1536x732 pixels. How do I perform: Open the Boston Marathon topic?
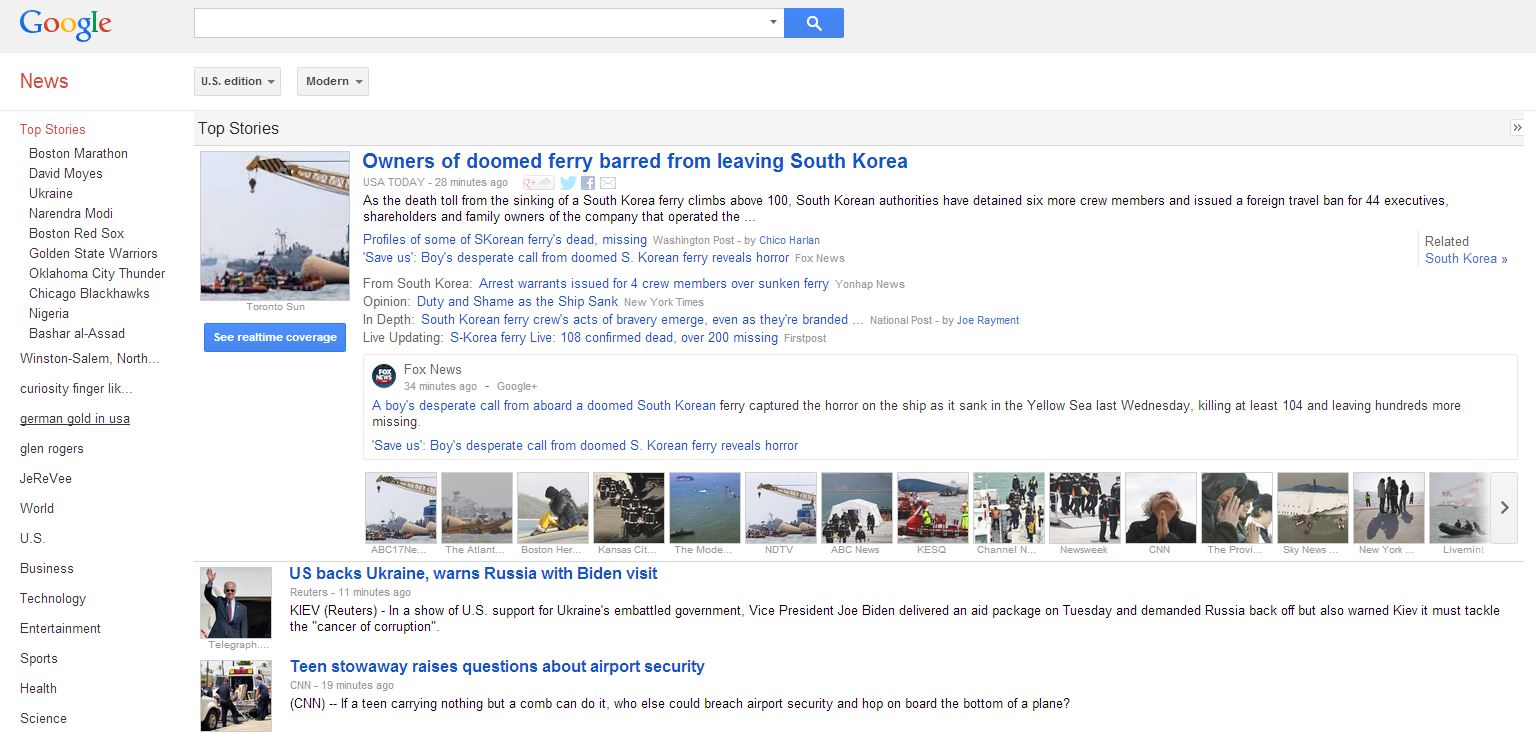point(78,153)
